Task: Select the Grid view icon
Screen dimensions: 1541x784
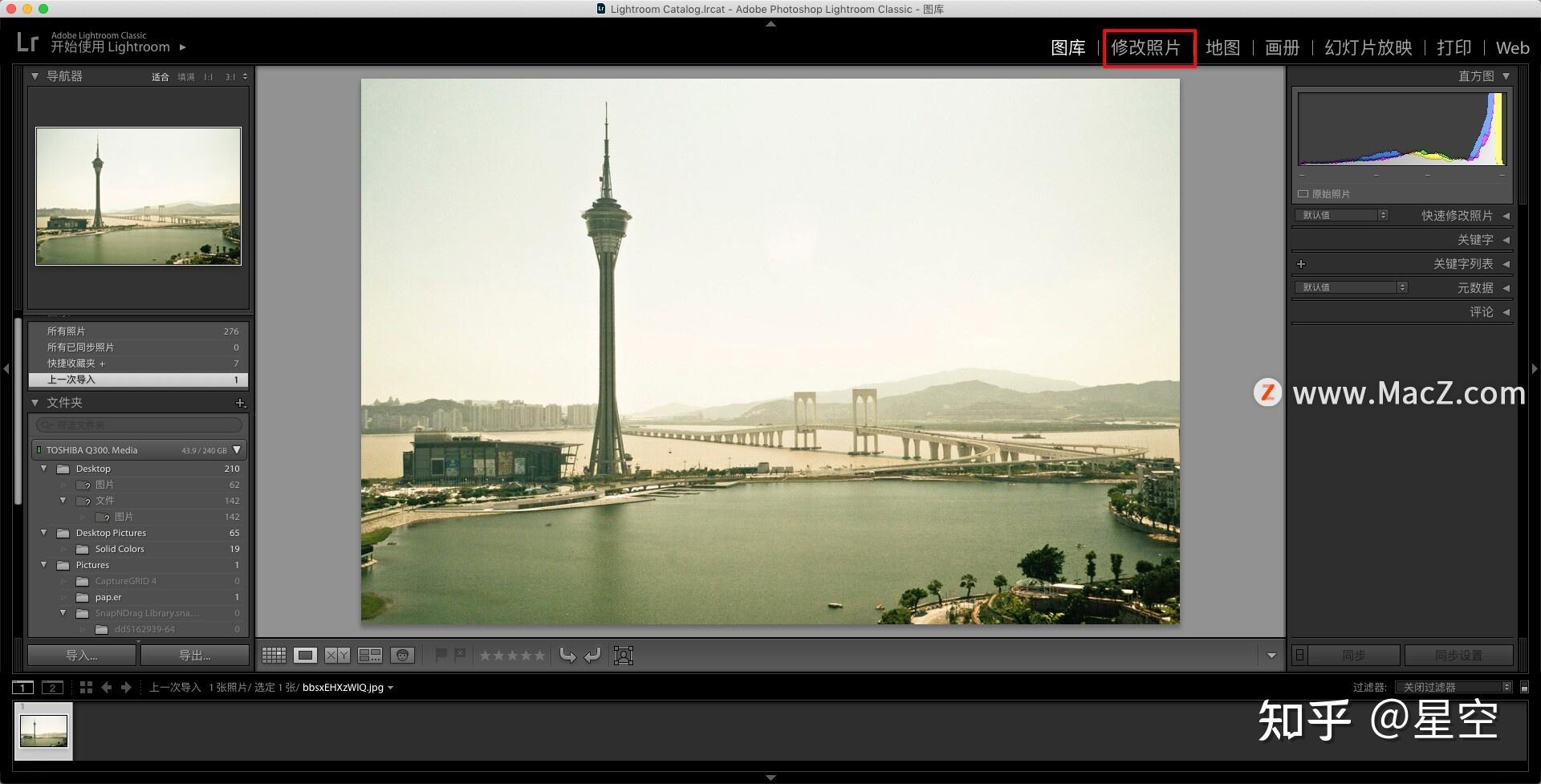Action: (x=274, y=655)
